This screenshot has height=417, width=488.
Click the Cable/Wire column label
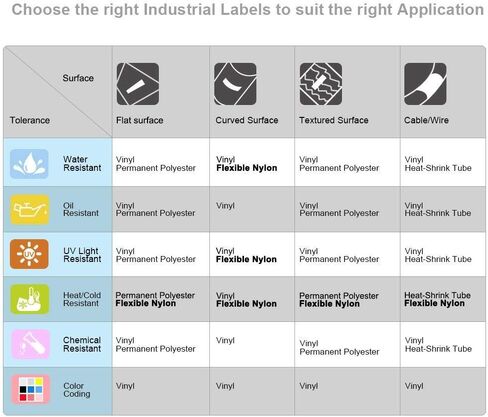(x=426, y=120)
